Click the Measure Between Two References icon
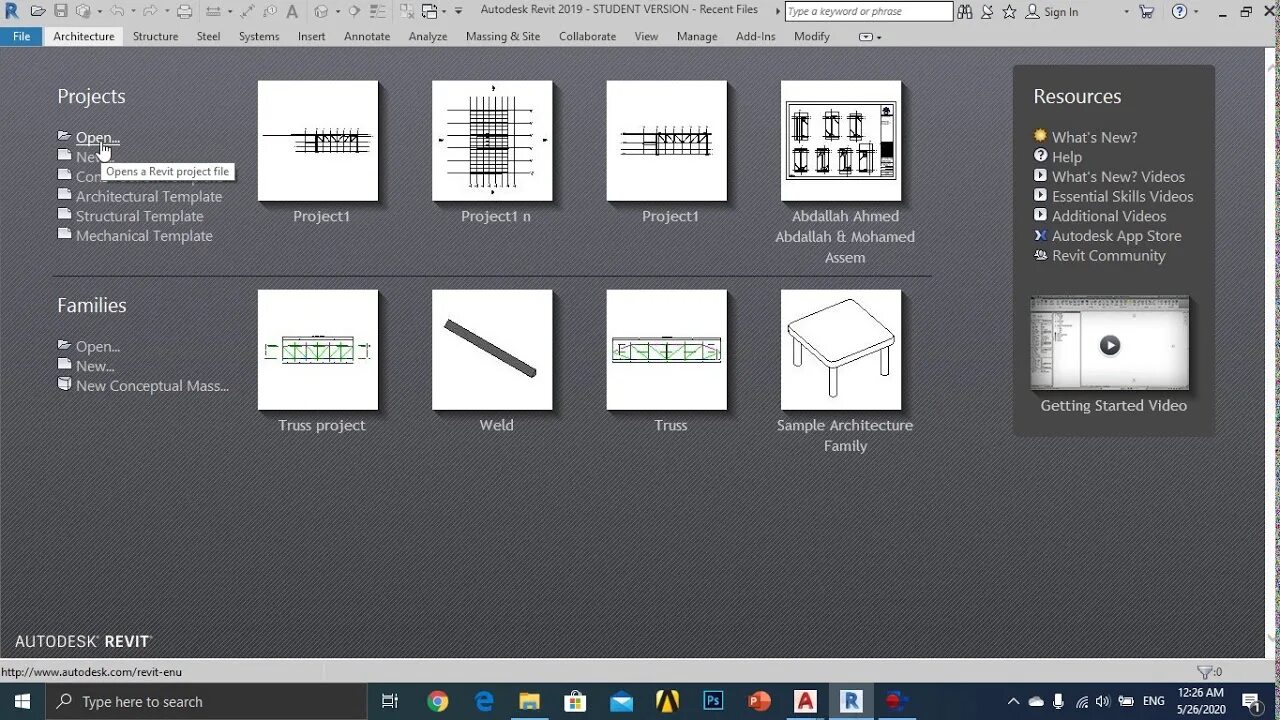This screenshot has height=720, width=1280. [x=213, y=11]
